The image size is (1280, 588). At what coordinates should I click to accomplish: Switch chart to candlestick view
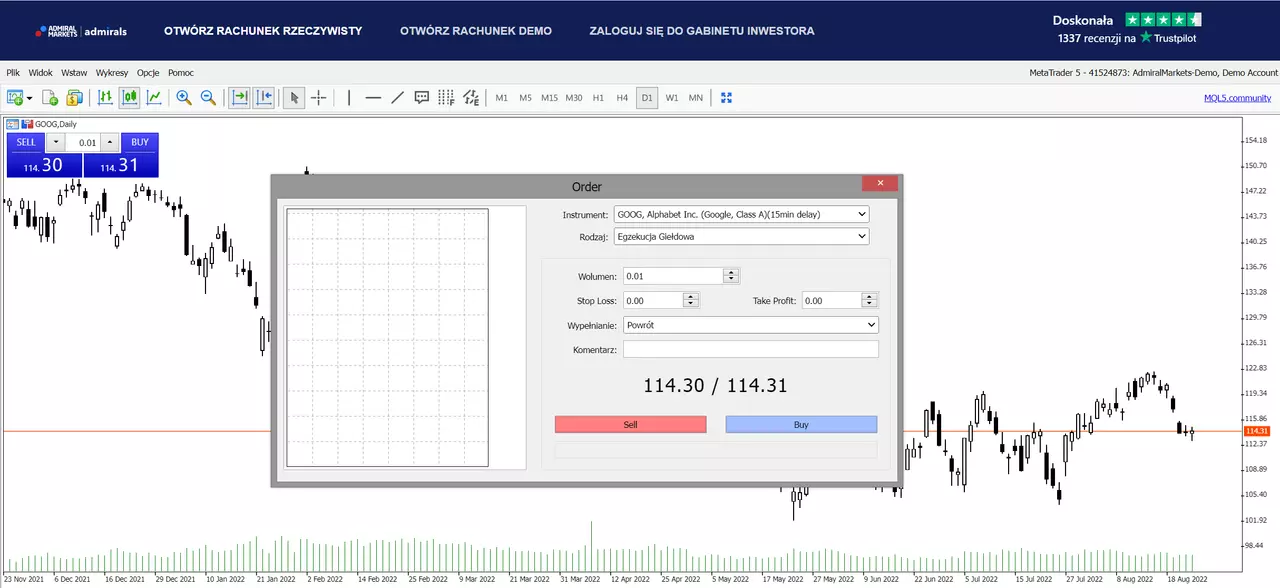[130, 97]
